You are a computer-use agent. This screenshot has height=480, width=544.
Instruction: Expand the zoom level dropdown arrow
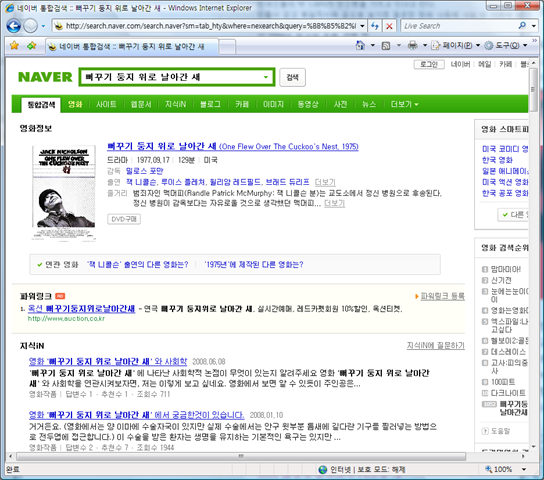[x=524, y=470]
